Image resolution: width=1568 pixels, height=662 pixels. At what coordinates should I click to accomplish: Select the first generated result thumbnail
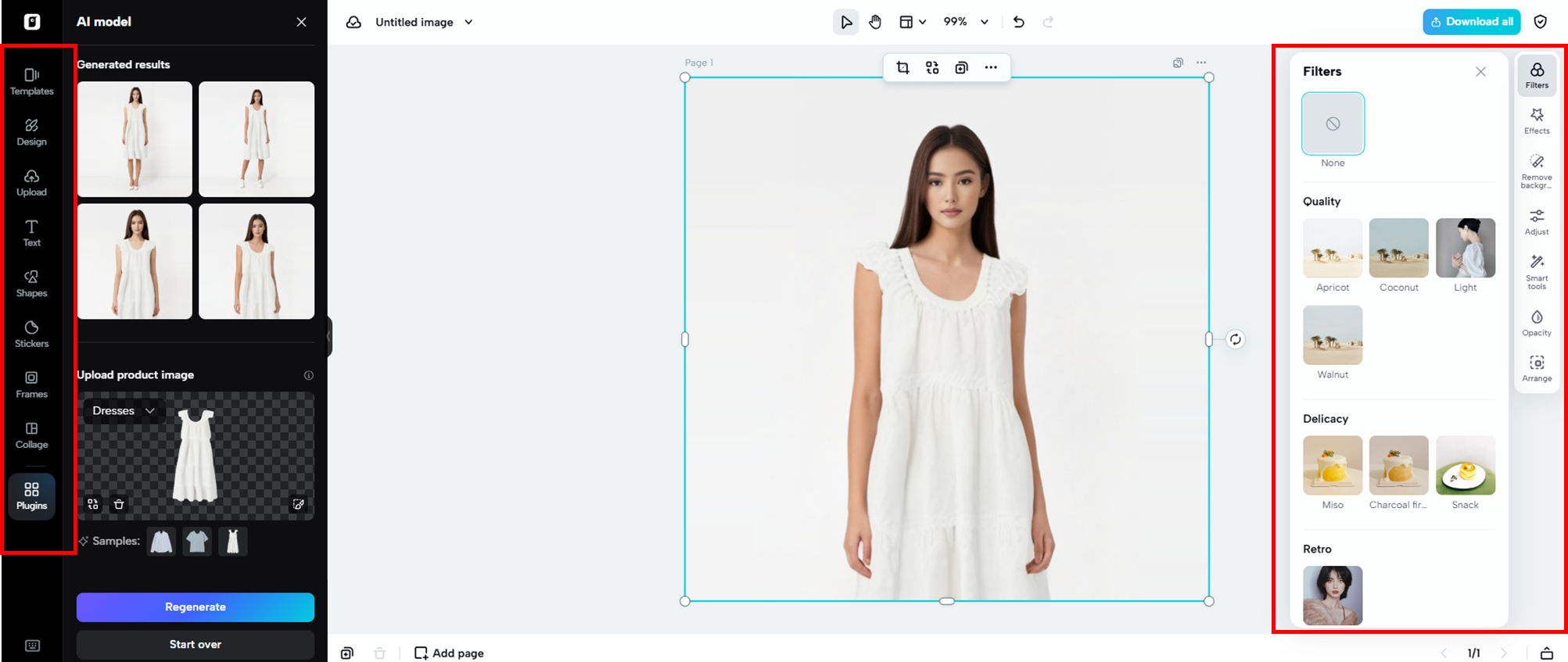[135, 139]
